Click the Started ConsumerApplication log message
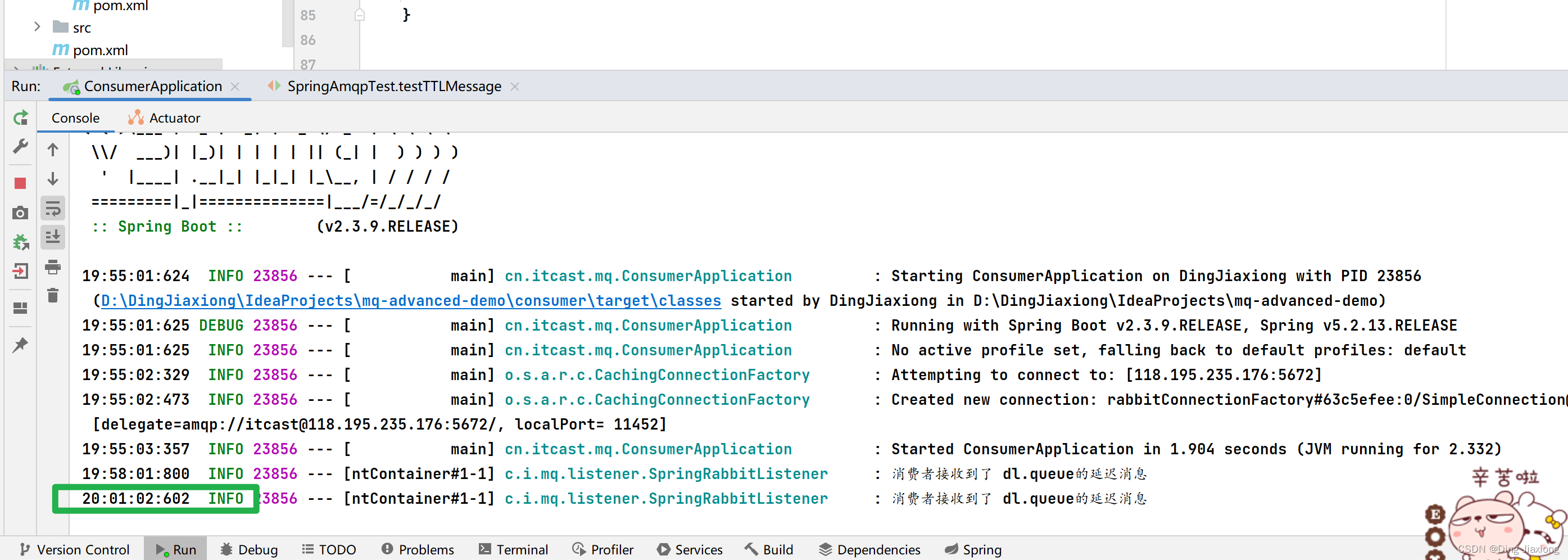1568x560 pixels. [x=1196, y=449]
